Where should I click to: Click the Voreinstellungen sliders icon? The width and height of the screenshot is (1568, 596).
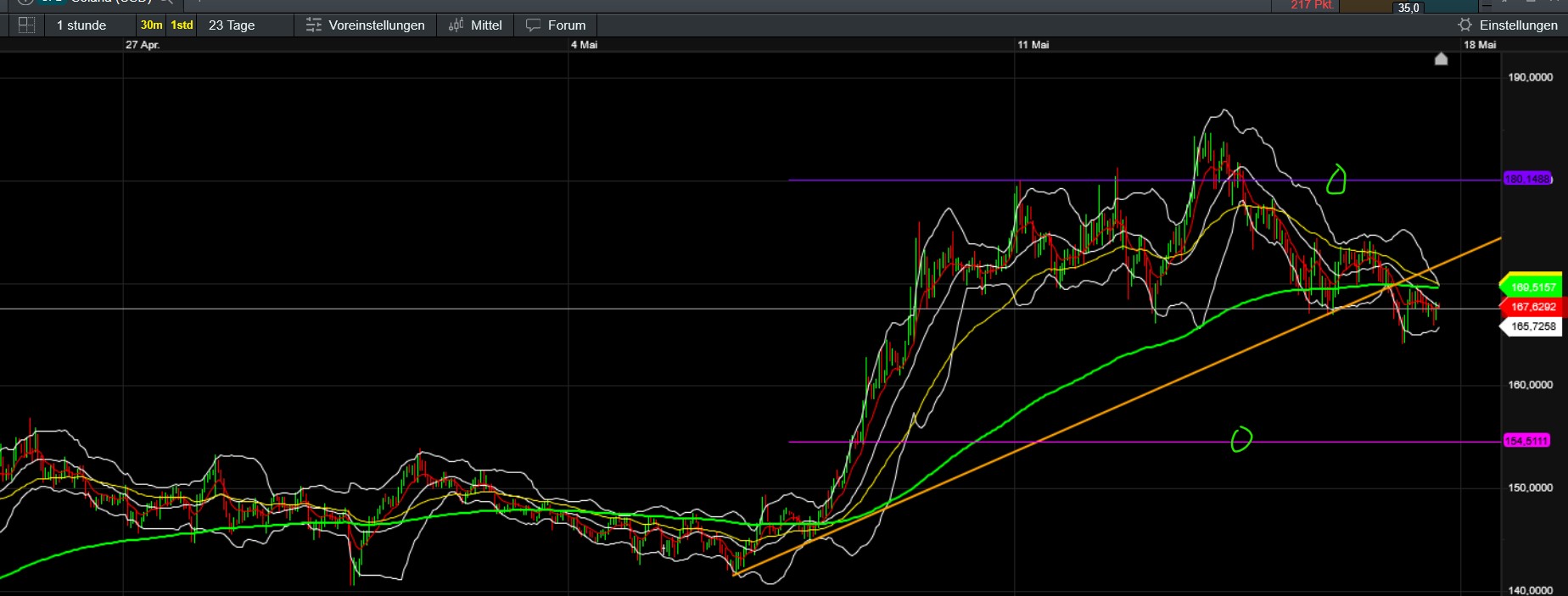click(314, 25)
